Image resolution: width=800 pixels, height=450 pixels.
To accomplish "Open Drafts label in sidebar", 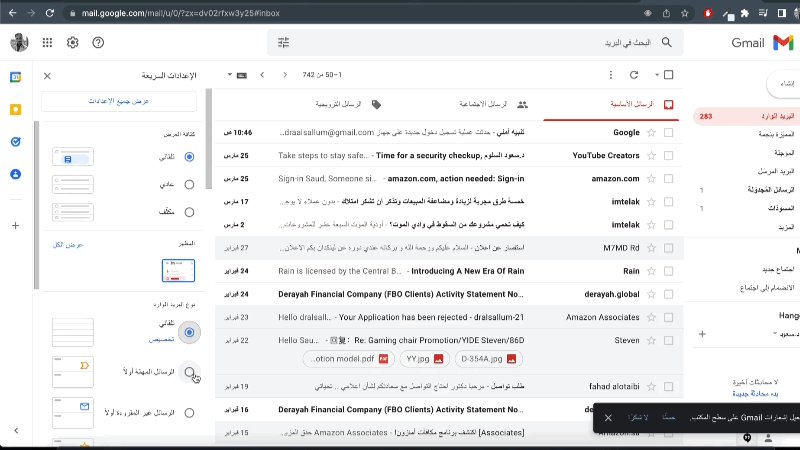I will coord(781,208).
